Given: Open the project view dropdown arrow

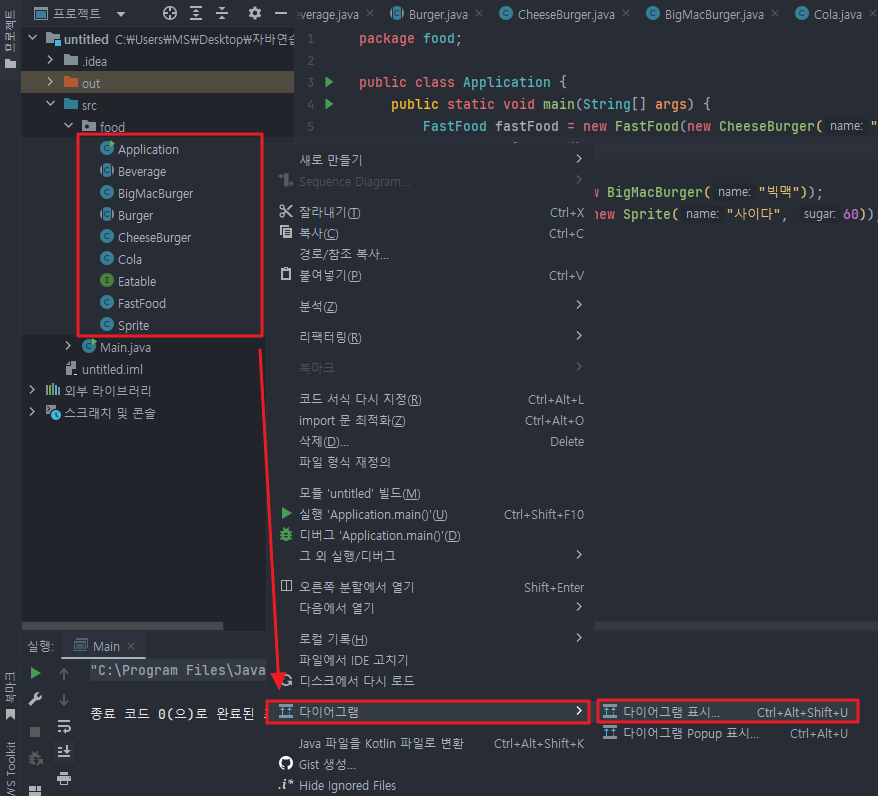Looking at the screenshot, I should click(121, 14).
